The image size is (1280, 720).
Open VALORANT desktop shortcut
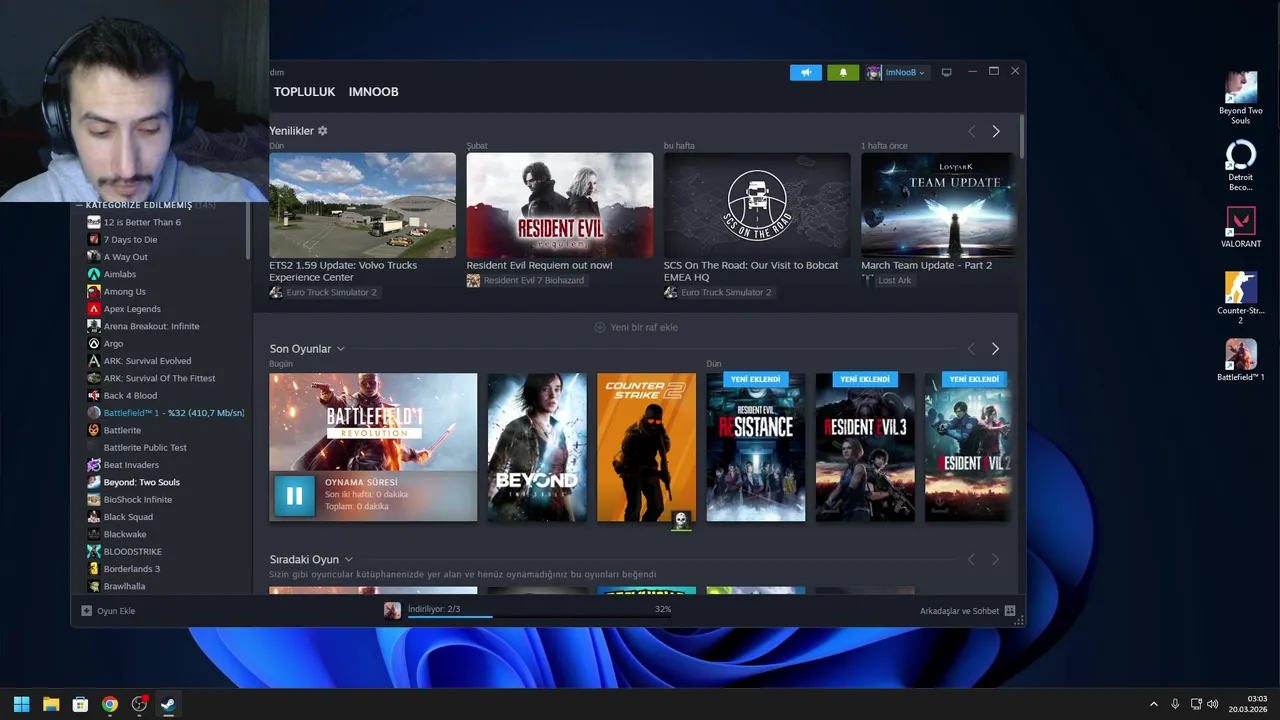pos(1241,228)
